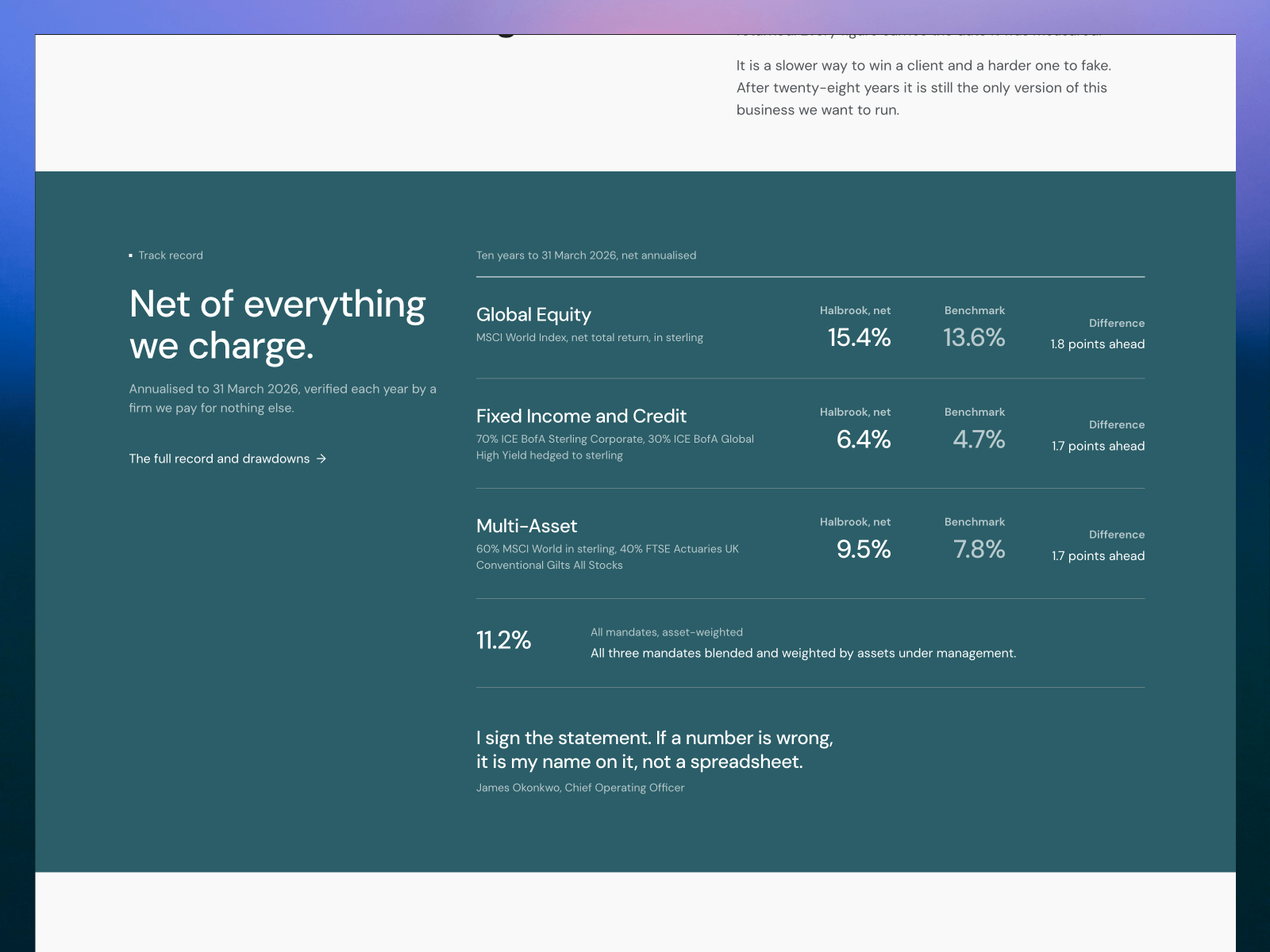The height and width of the screenshot is (952, 1270).
Task: Click the "Track record" section label
Action: 171,255
